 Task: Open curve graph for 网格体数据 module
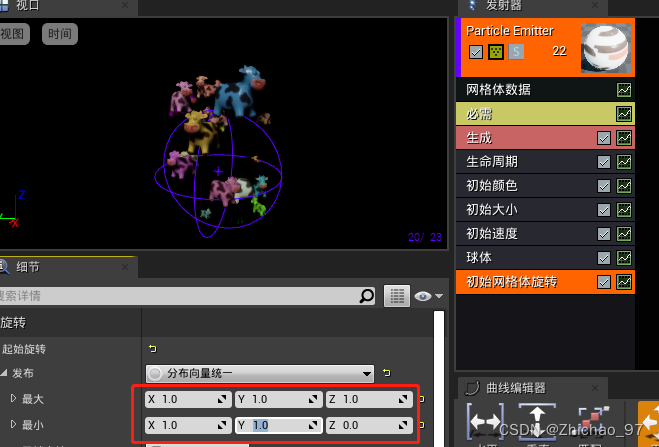tap(624, 90)
